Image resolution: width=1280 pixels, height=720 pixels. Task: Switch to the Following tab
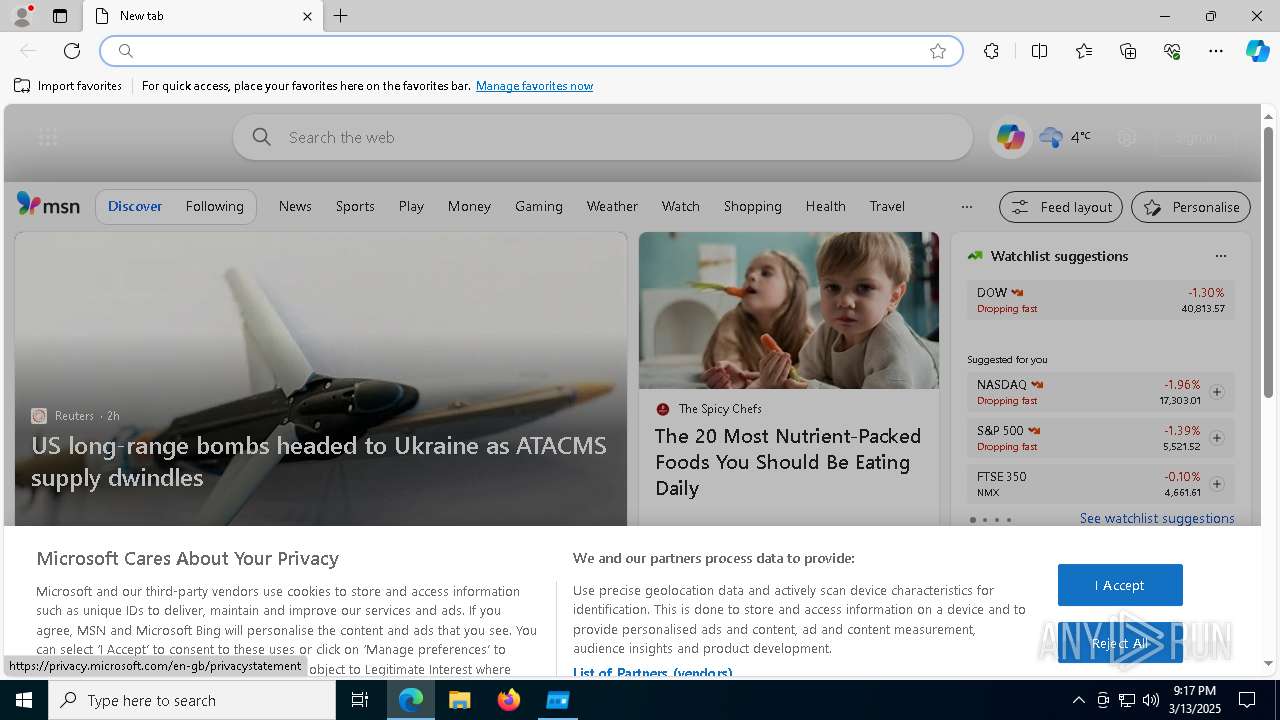215,206
